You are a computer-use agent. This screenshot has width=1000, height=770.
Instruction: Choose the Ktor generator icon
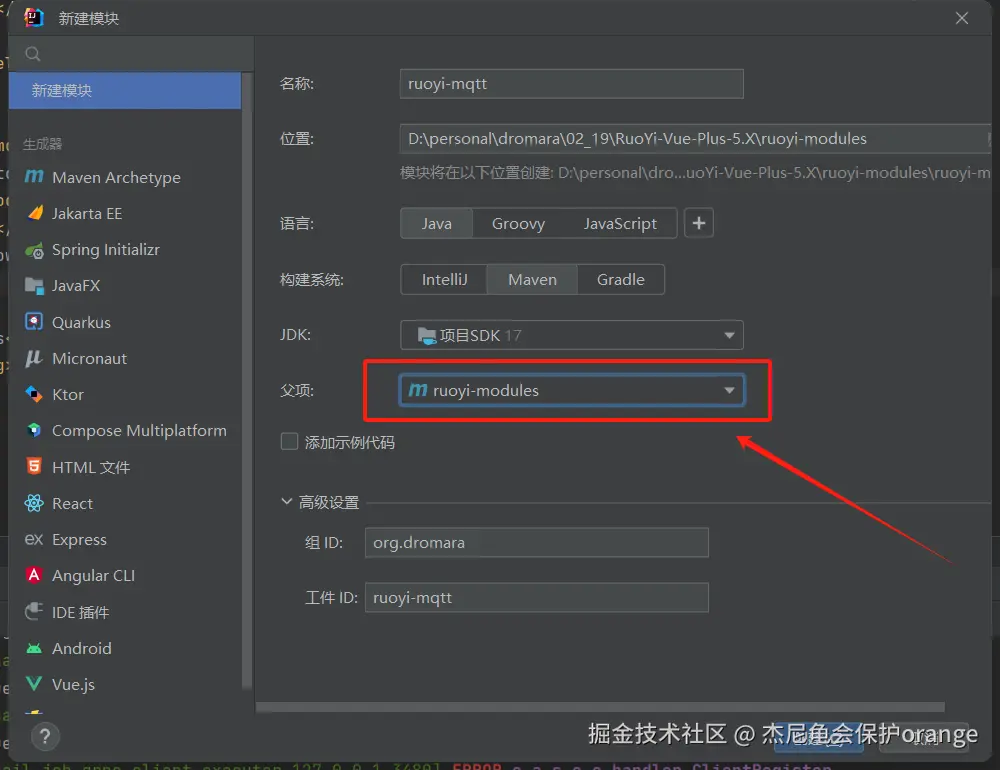coord(34,394)
